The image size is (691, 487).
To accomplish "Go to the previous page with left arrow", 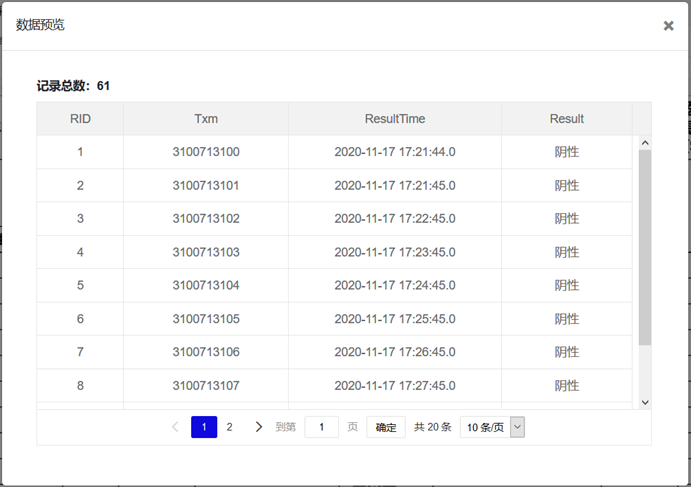I will click(x=175, y=427).
